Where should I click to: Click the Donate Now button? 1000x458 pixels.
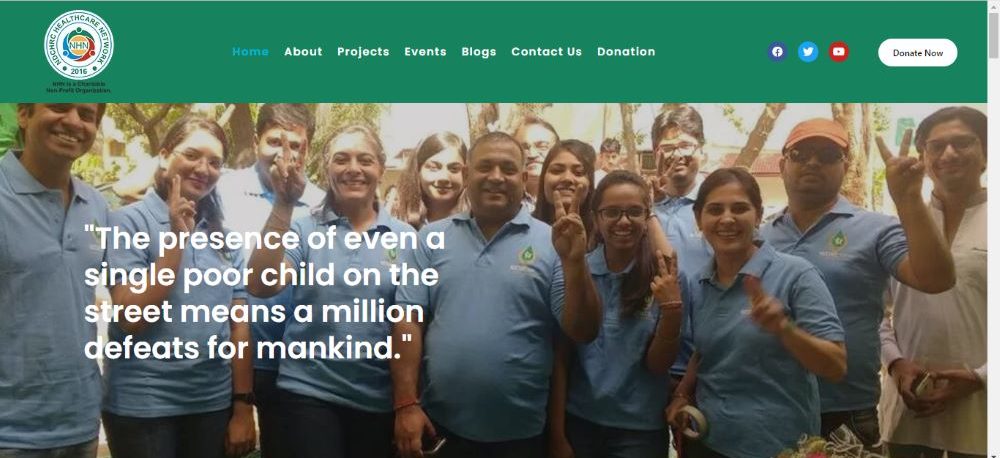[x=917, y=52]
